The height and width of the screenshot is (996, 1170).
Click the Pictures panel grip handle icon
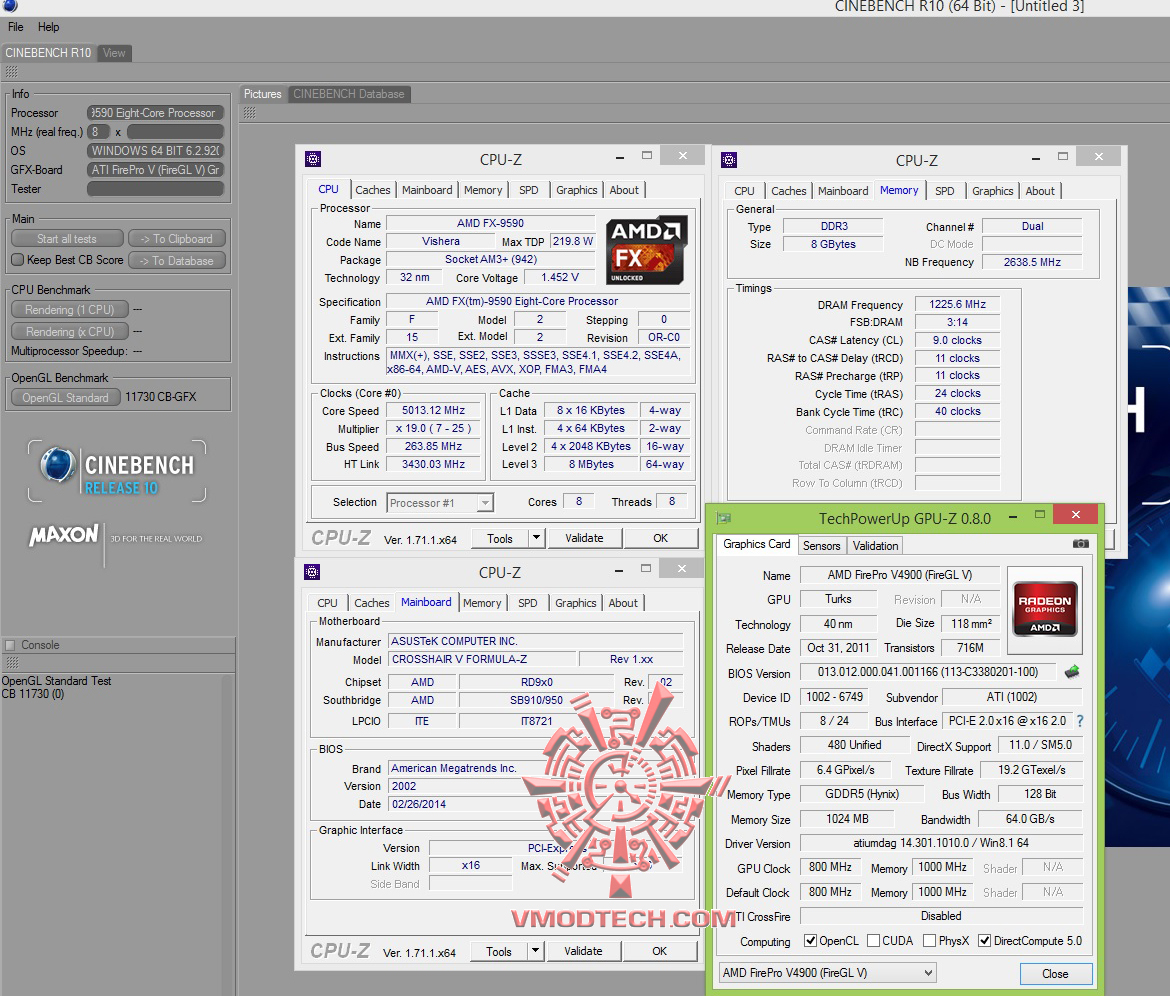249,113
